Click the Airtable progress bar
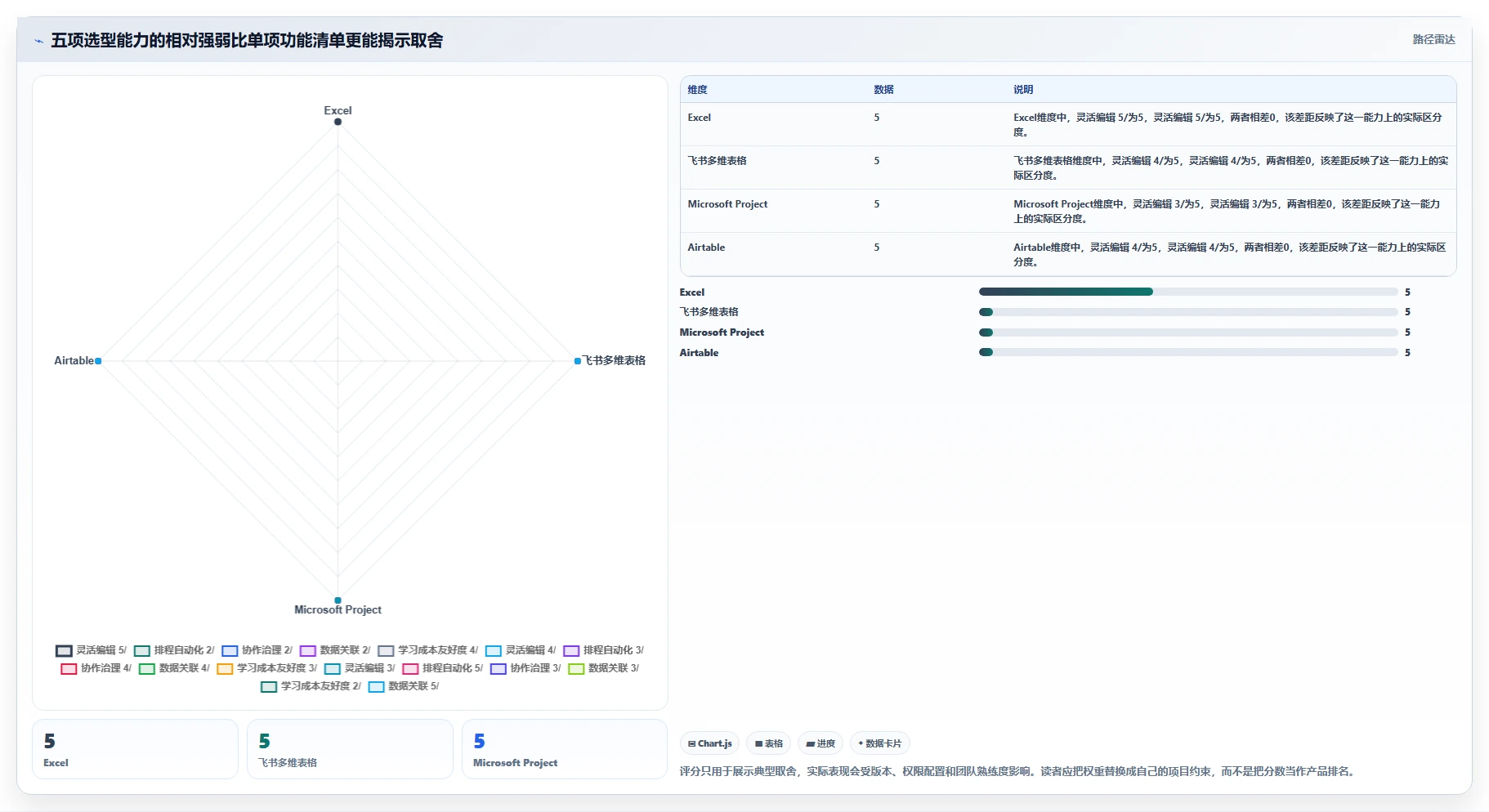 1188,352
